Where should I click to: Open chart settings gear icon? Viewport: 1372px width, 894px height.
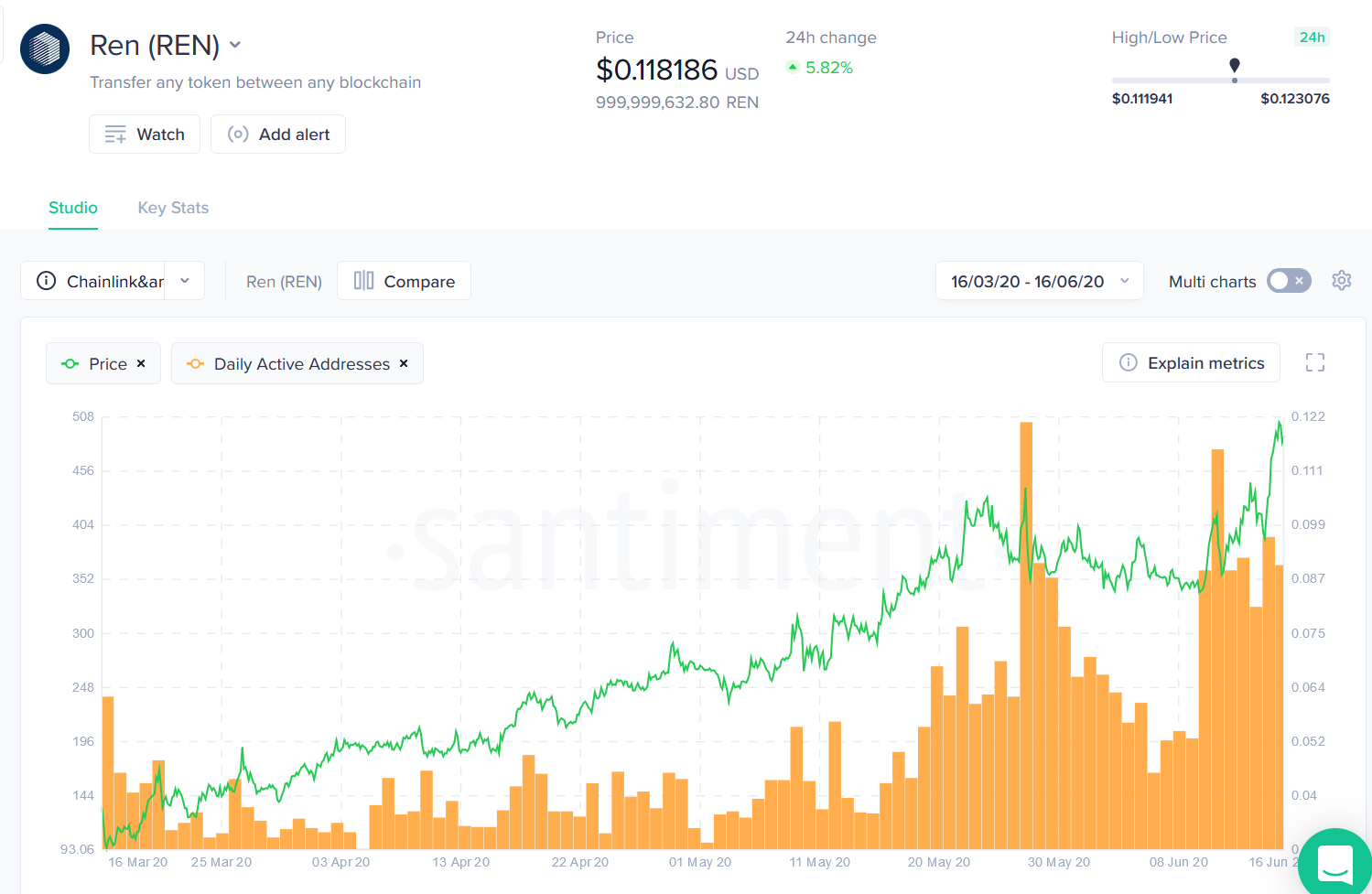(x=1342, y=281)
